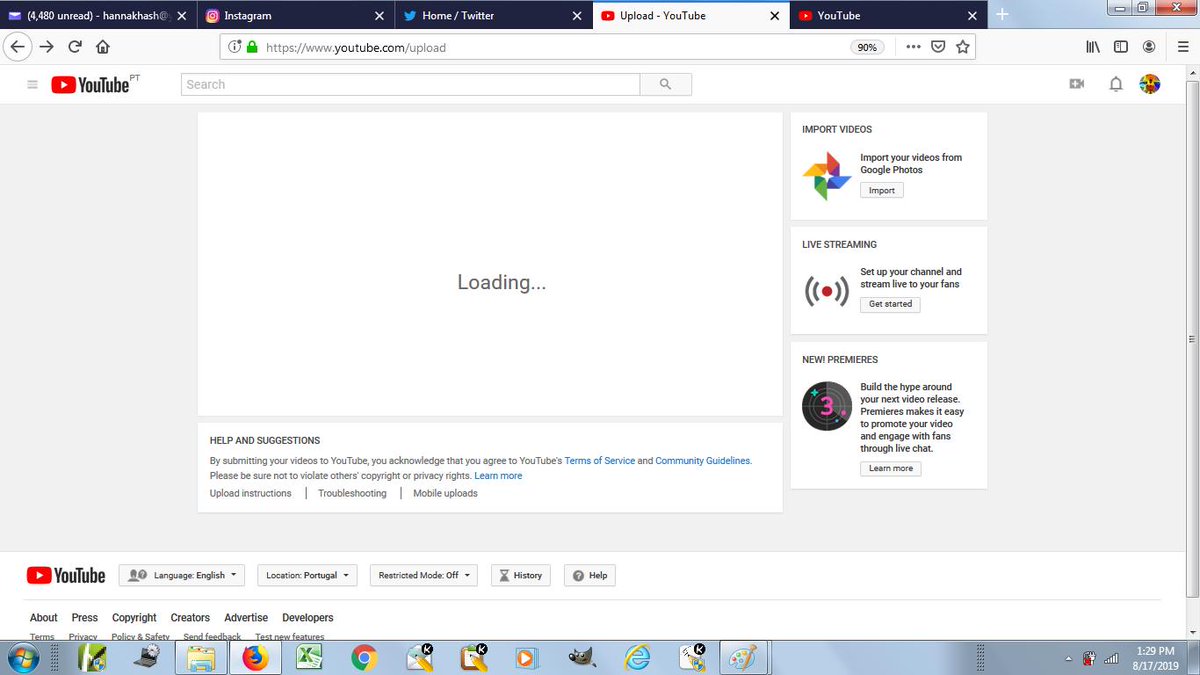This screenshot has width=1200, height=675.
Task: Click the Copyright footer link
Action: click(134, 618)
